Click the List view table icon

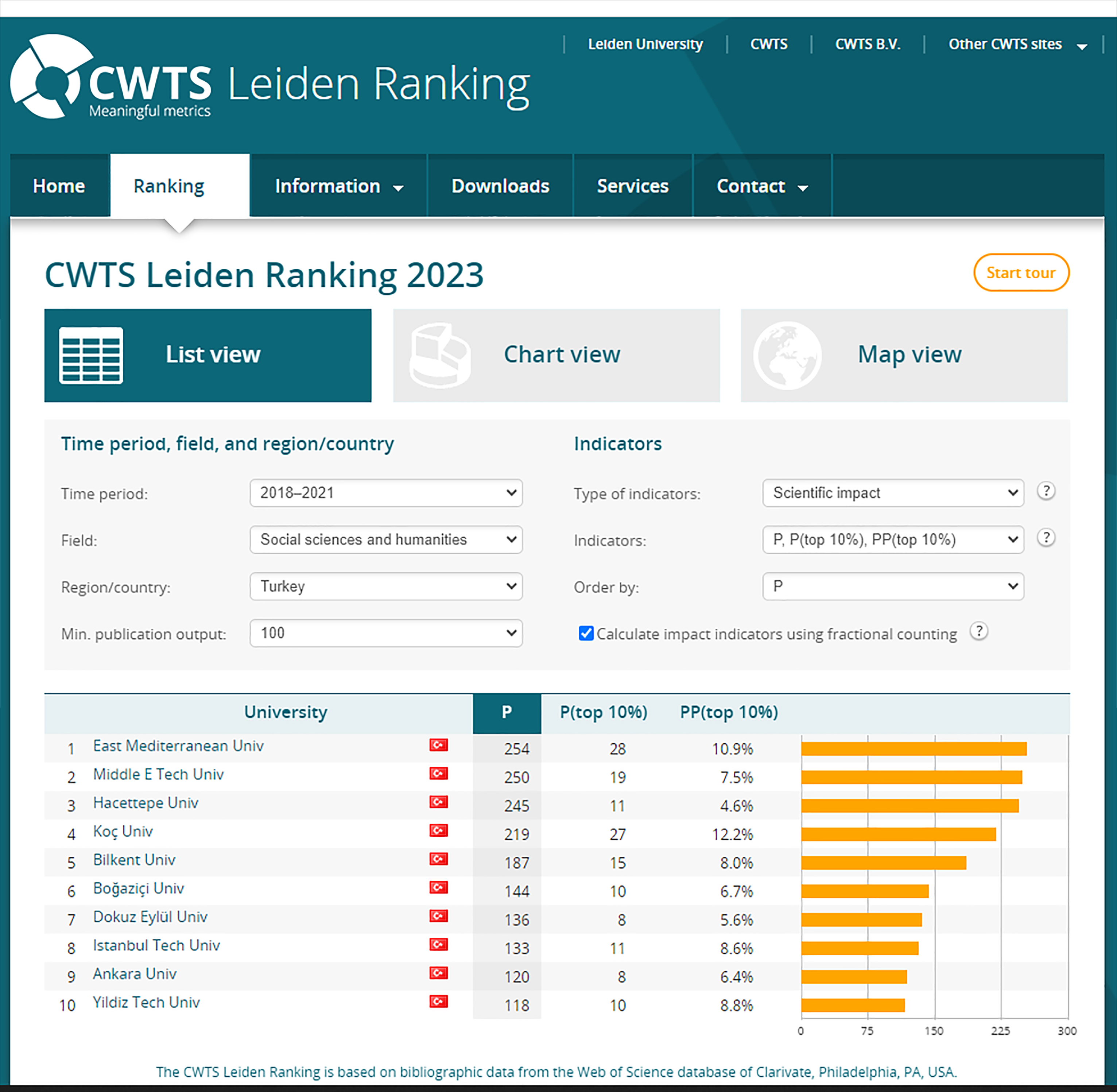[x=90, y=355]
